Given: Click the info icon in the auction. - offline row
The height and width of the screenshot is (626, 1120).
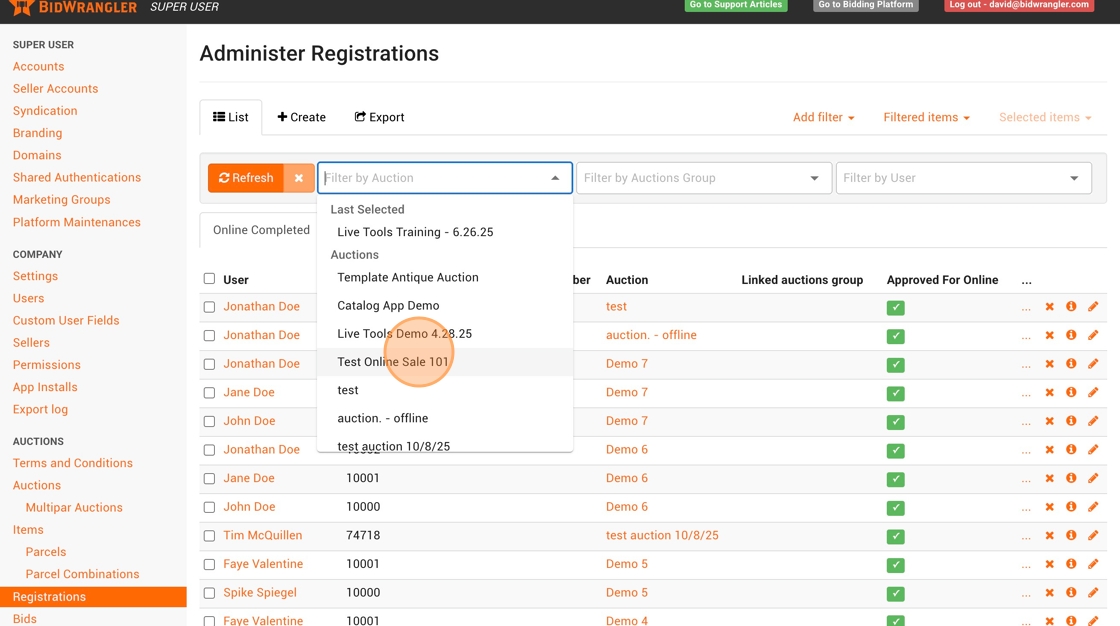Looking at the screenshot, I should (x=1071, y=336).
